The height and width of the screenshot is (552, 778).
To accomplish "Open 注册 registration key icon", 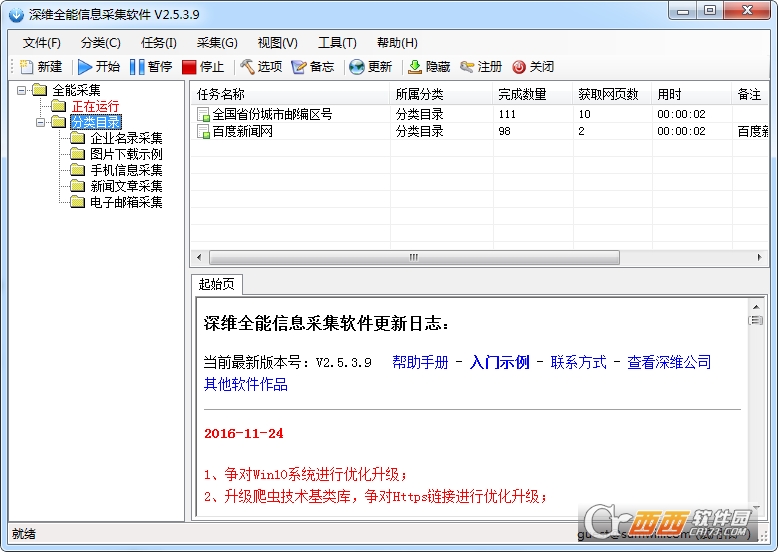I will coord(467,66).
